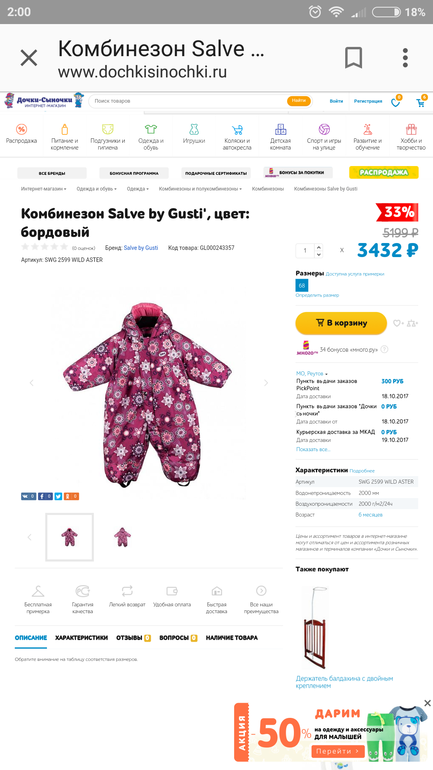
Task: Open the Распродажа percent category icon
Action: pos(21,135)
